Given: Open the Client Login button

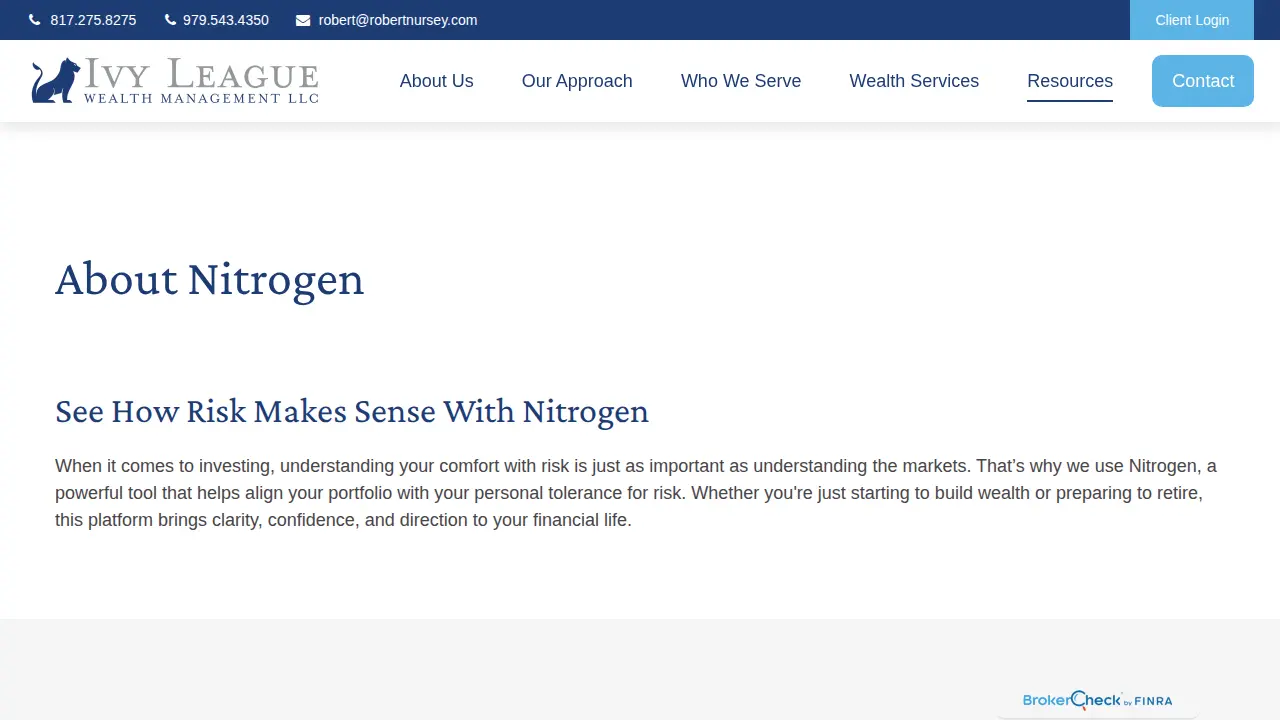Looking at the screenshot, I should 1192,20.
